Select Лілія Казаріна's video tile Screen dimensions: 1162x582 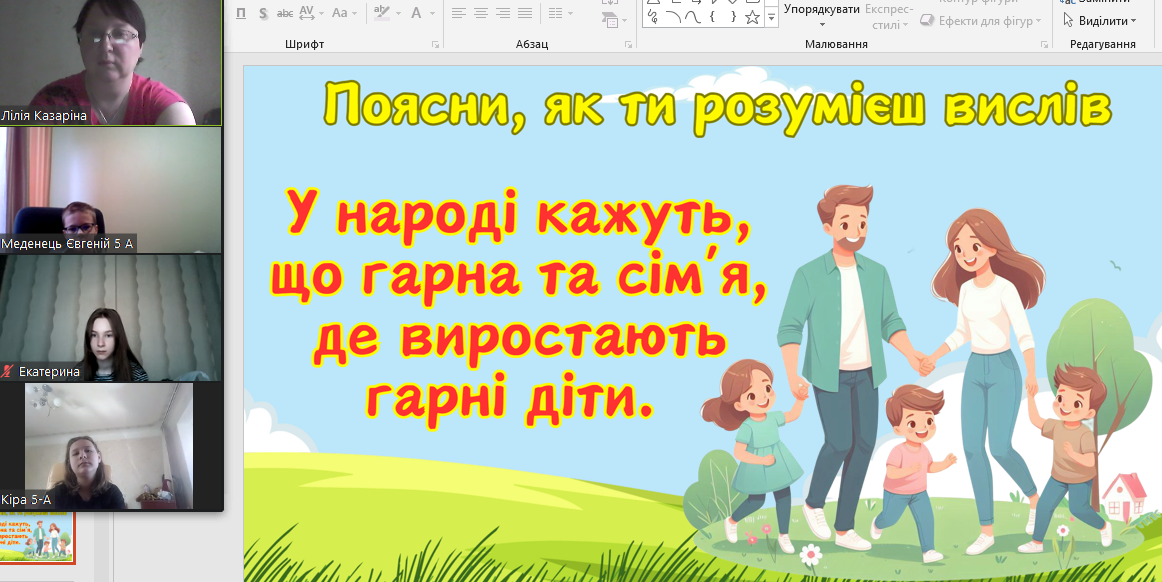[110, 62]
